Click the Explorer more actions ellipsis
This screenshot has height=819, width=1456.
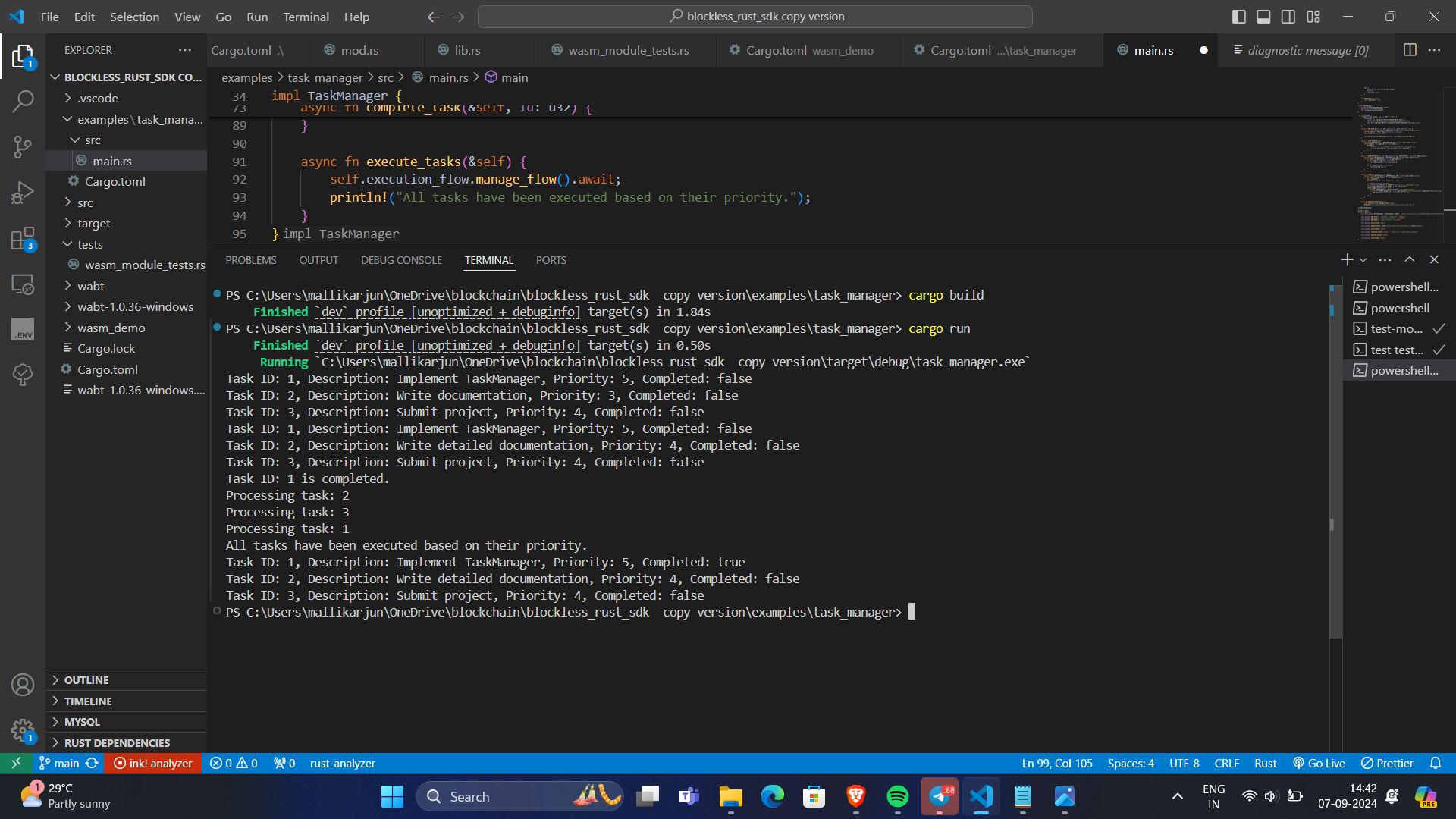pyautogui.click(x=185, y=50)
